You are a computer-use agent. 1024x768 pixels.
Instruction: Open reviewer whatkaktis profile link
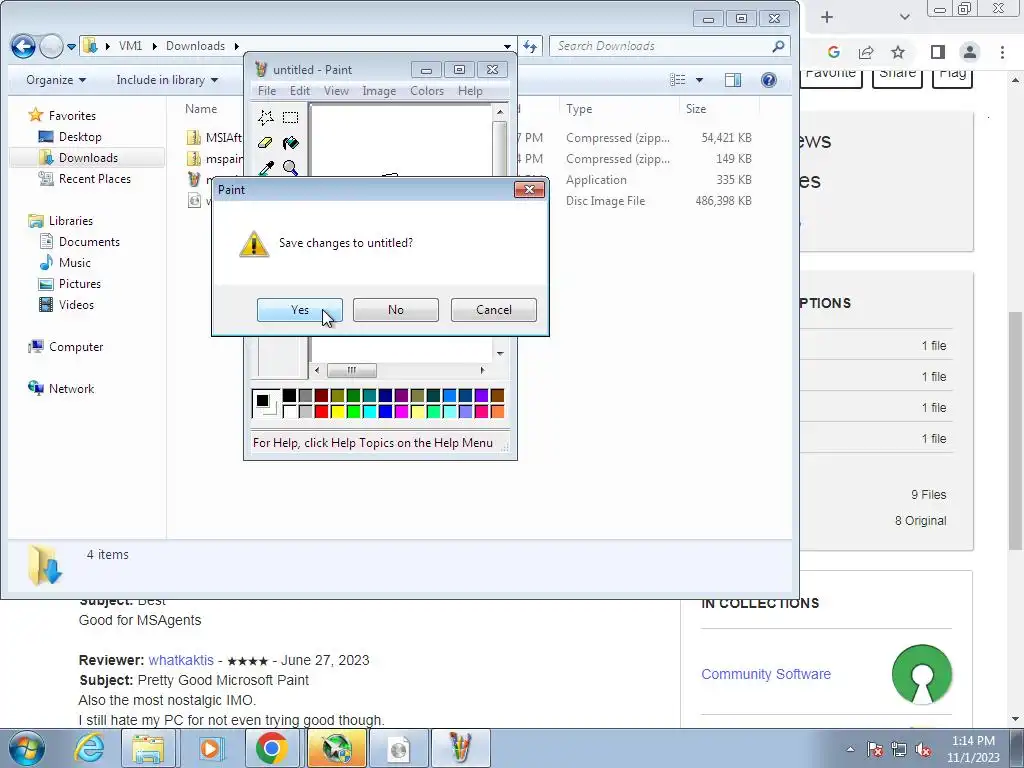click(x=181, y=660)
